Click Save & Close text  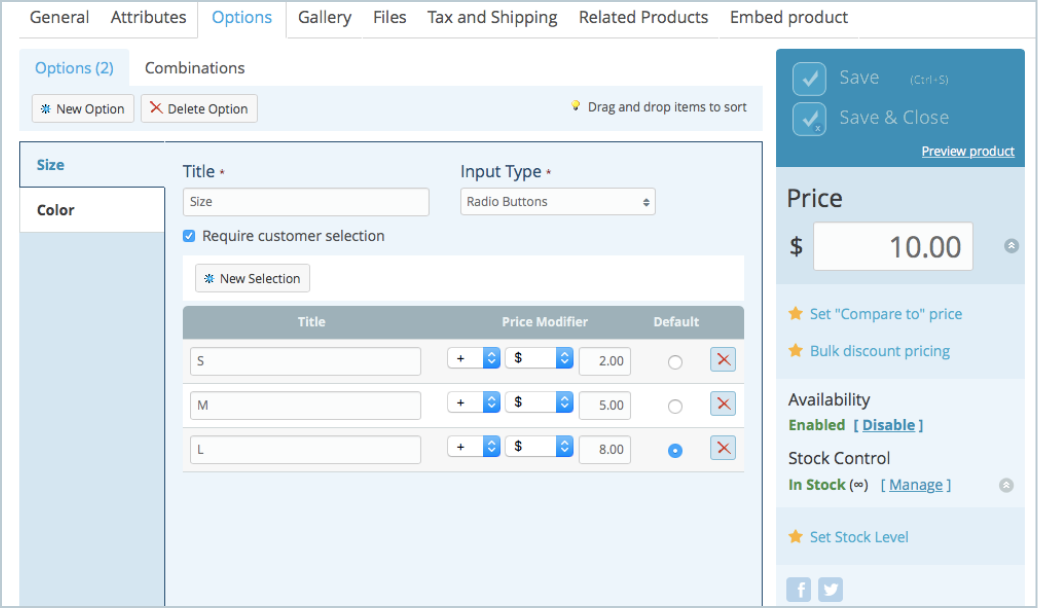tap(894, 117)
